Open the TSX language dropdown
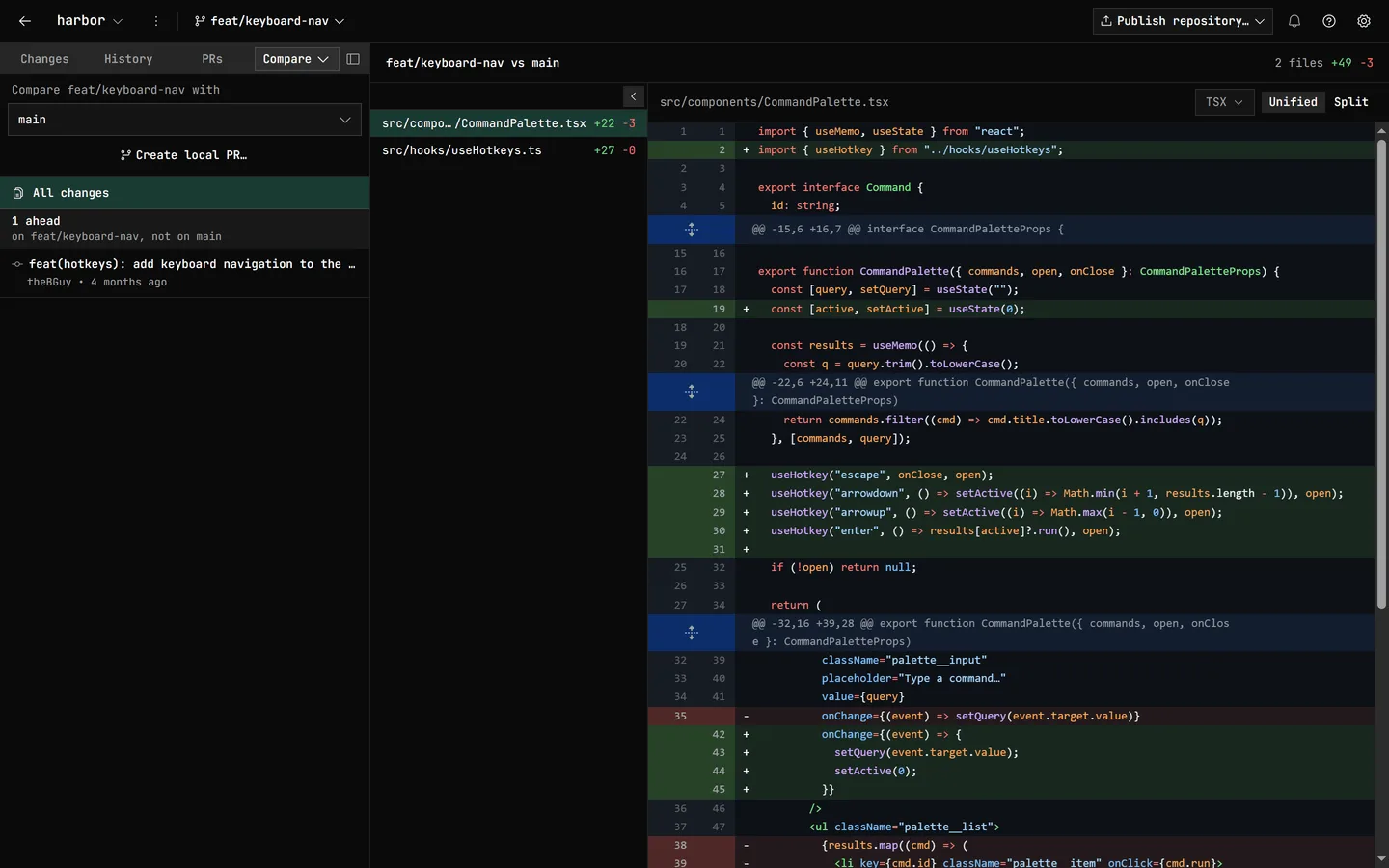 tap(1224, 102)
